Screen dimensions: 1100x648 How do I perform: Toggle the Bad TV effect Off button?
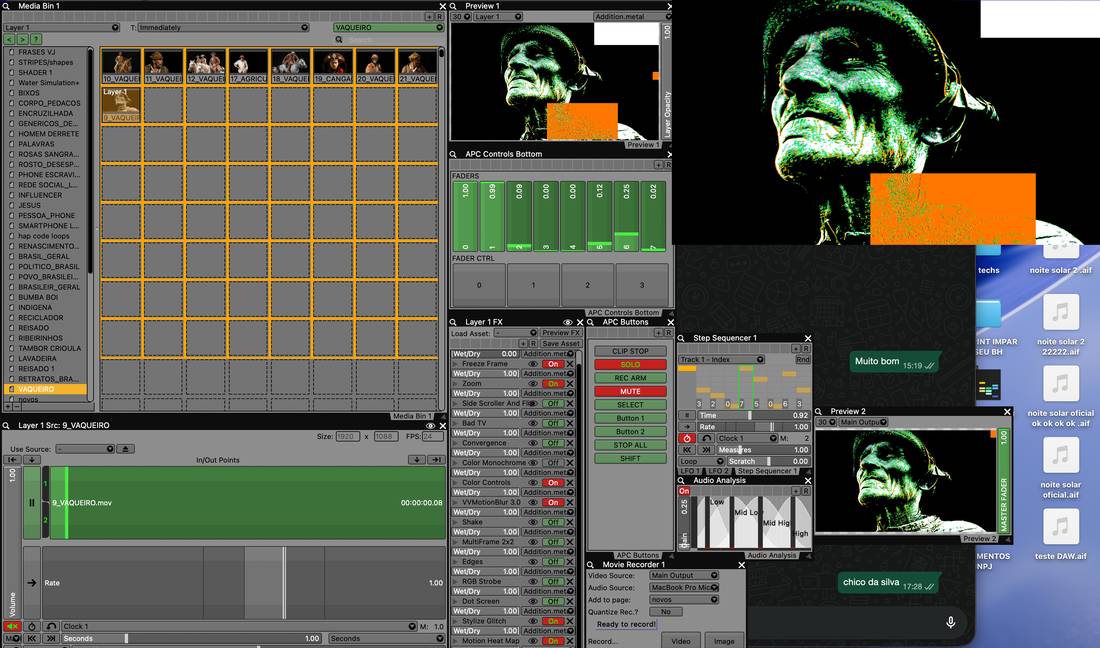[554, 423]
